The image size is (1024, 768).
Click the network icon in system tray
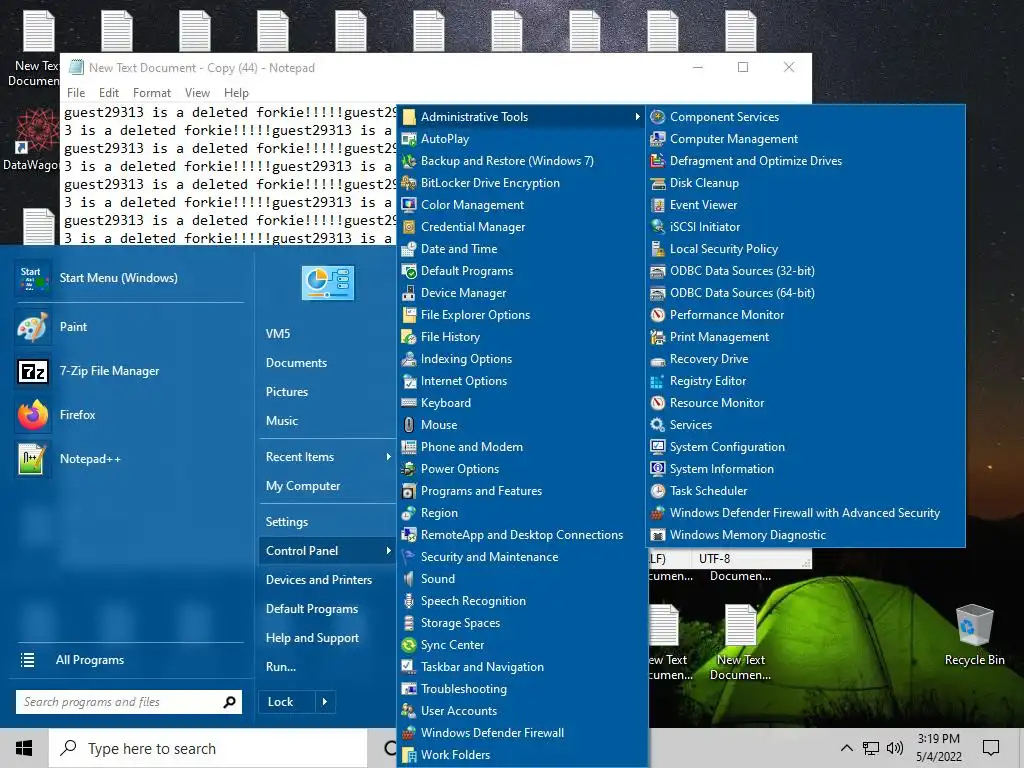coord(871,748)
